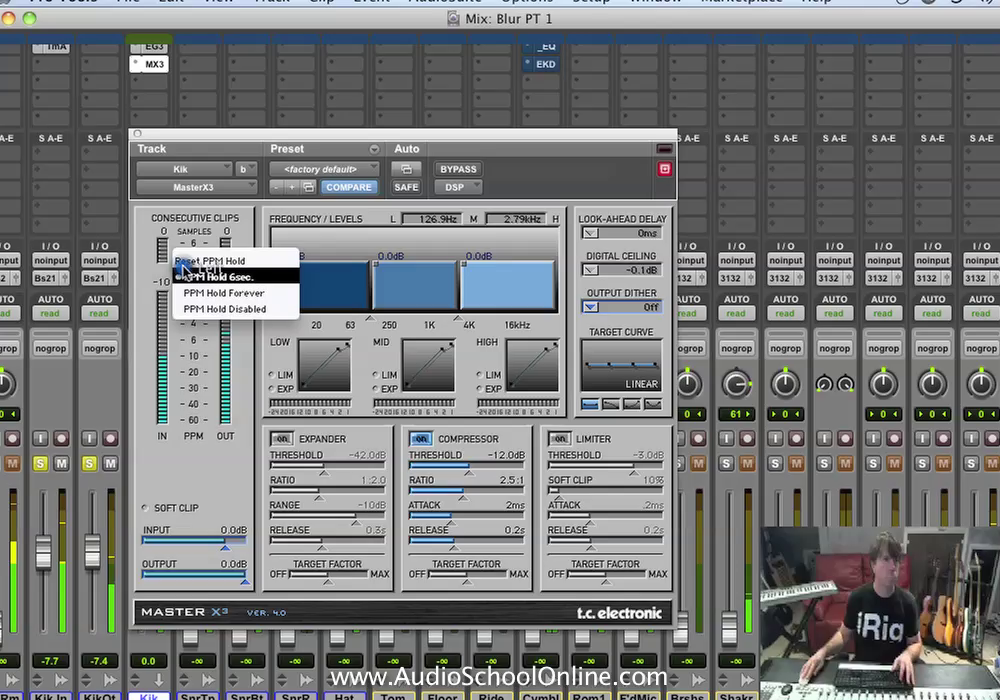Image resolution: width=1000 pixels, height=700 pixels.
Task: Select LIM for the HIGH band
Action: (480, 375)
